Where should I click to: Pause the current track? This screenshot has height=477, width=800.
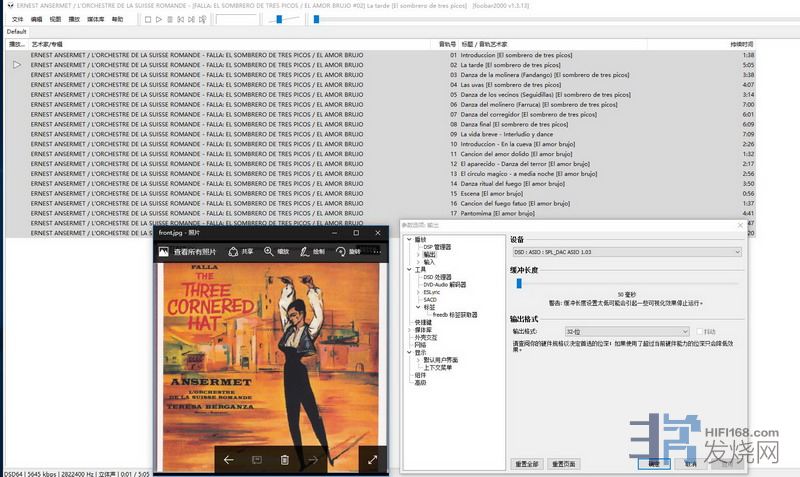tap(169, 19)
